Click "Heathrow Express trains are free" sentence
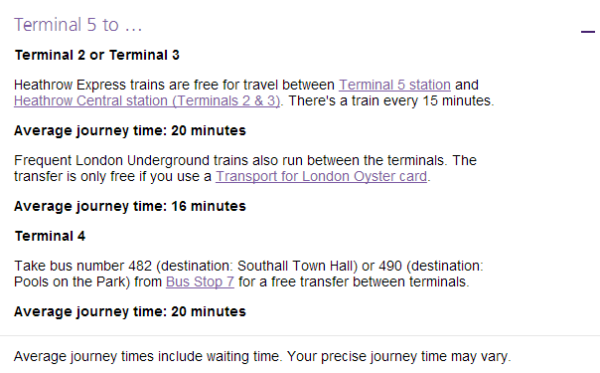 tap(116, 85)
